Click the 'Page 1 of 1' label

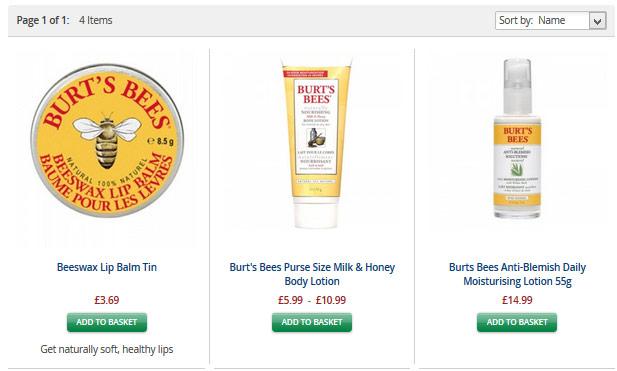(x=43, y=20)
